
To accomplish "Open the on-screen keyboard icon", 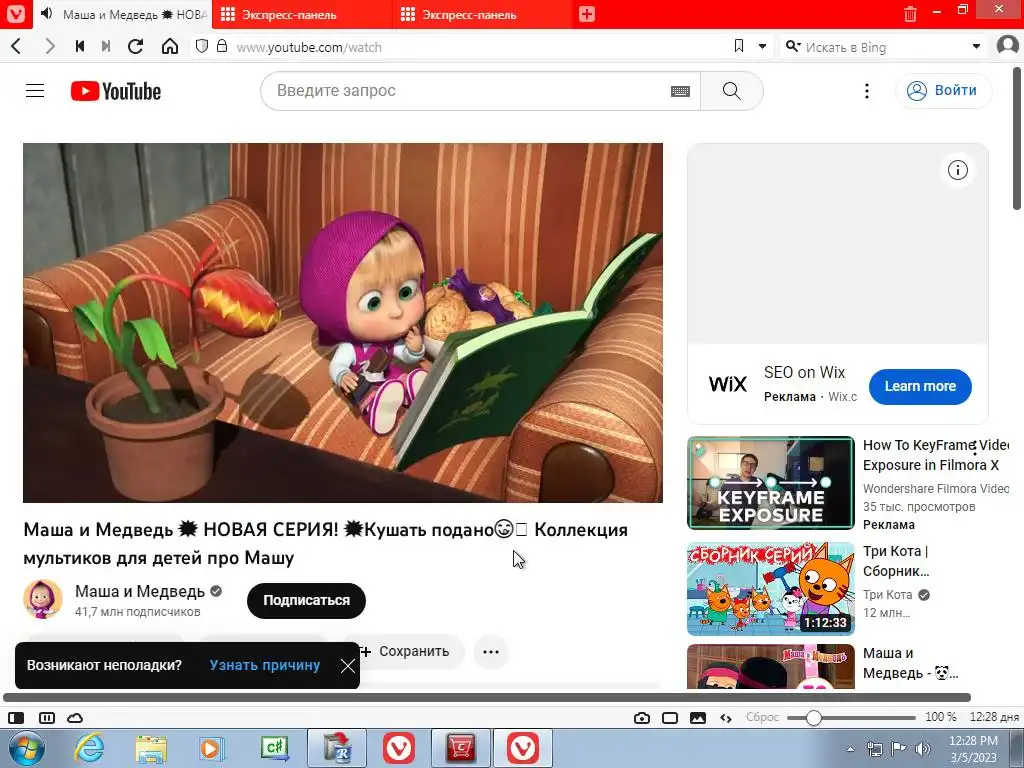I will tap(680, 91).
